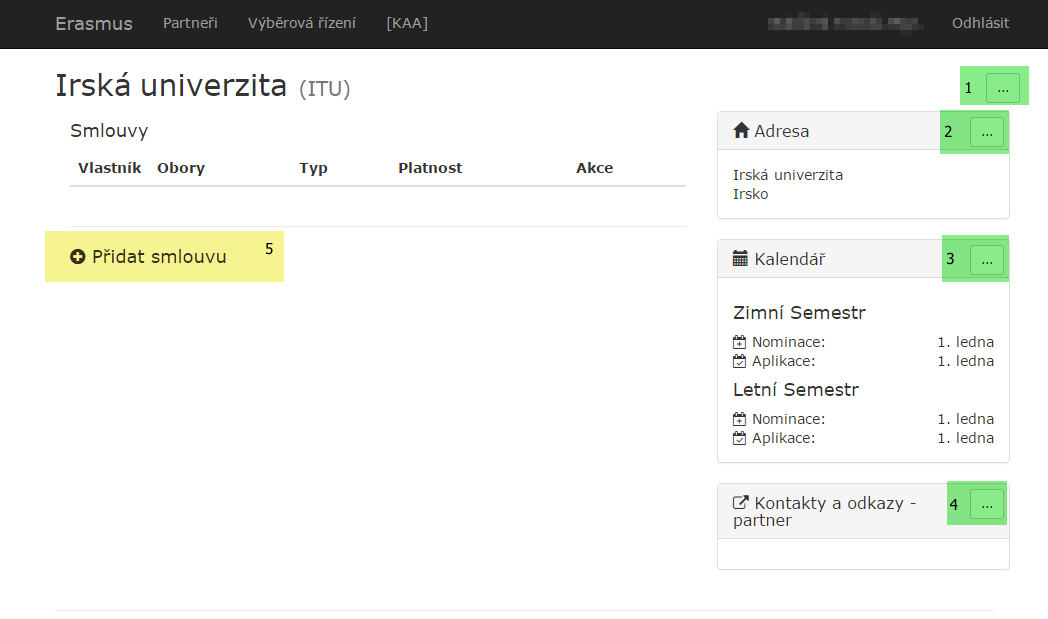Click the home icon in Adresa panel
This screenshot has width=1048, height=619.
(741, 130)
